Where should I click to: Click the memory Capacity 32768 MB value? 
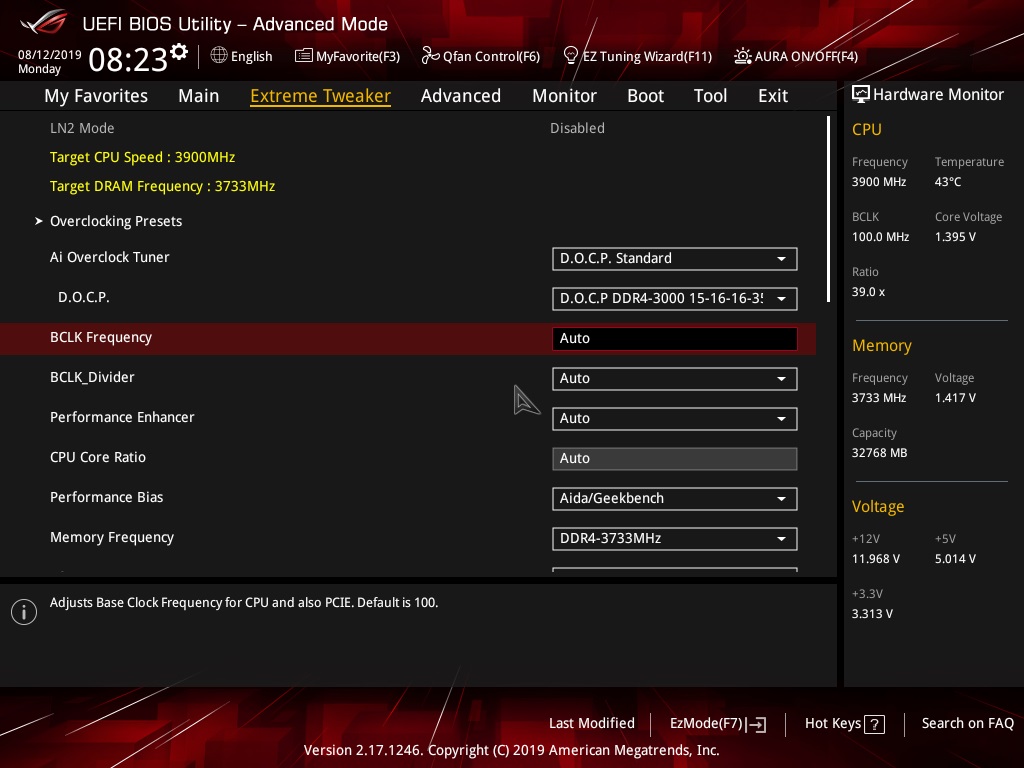pos(879,453)
